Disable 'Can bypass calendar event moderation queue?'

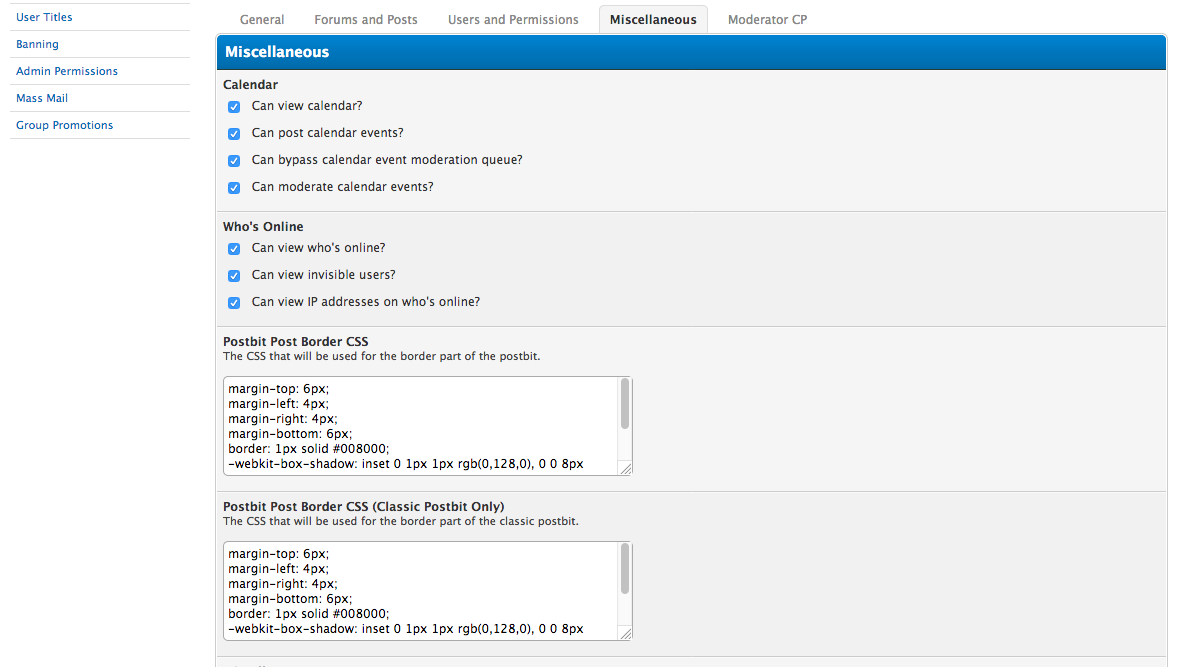click(234, 161)
